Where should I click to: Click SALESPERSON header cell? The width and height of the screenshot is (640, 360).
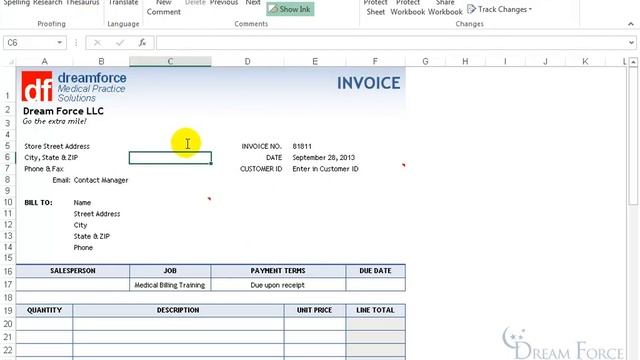click(73, 271)
